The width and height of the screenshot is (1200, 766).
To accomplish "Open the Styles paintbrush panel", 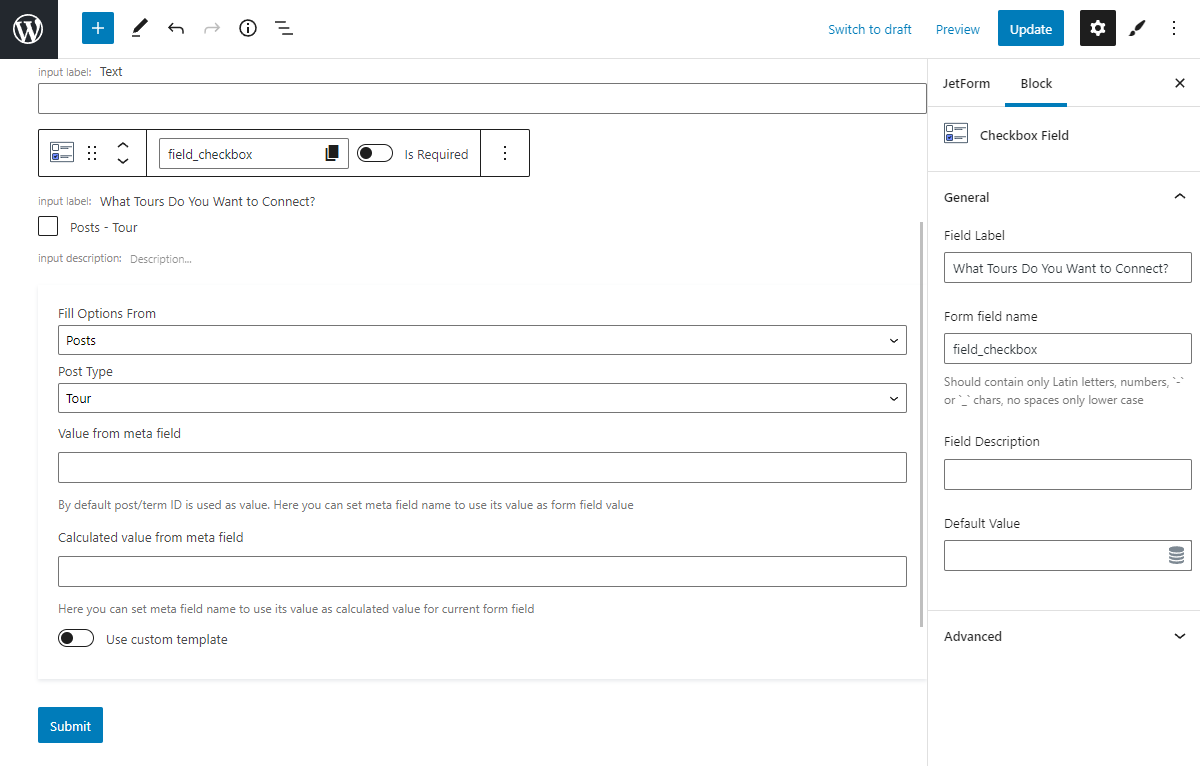I will coord(1136,28).
